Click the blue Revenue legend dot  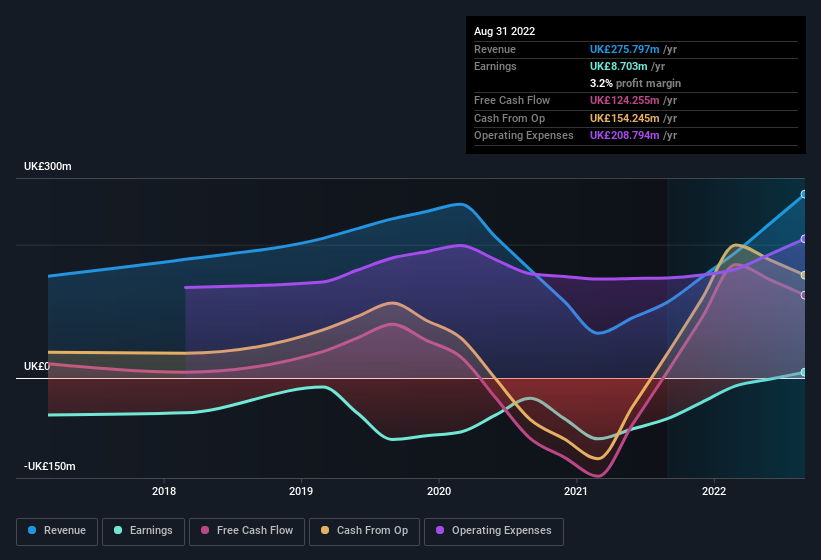32,530
